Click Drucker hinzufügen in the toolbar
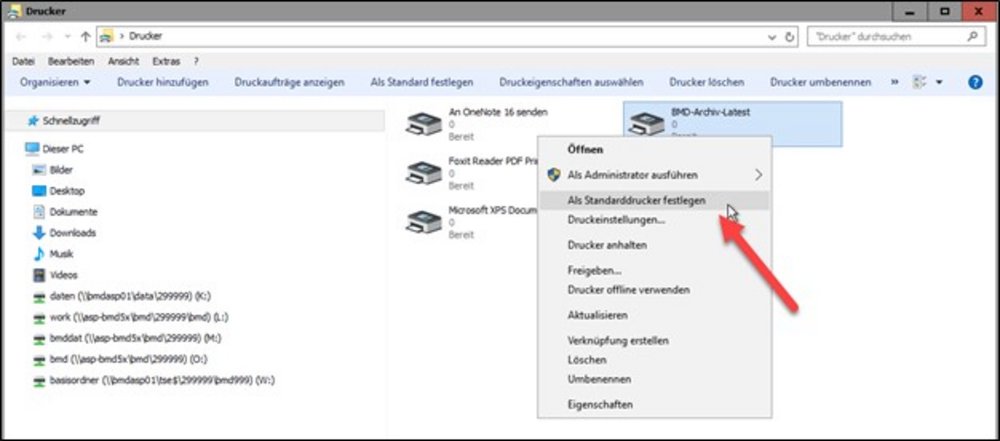 [x=162, y=82]
